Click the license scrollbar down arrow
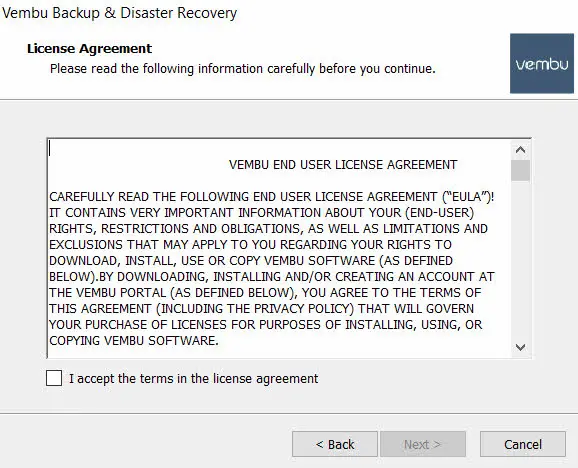Image resolution: width=578 pixels, height=468 pixels. pyautogui.click(x=520, y=347)
